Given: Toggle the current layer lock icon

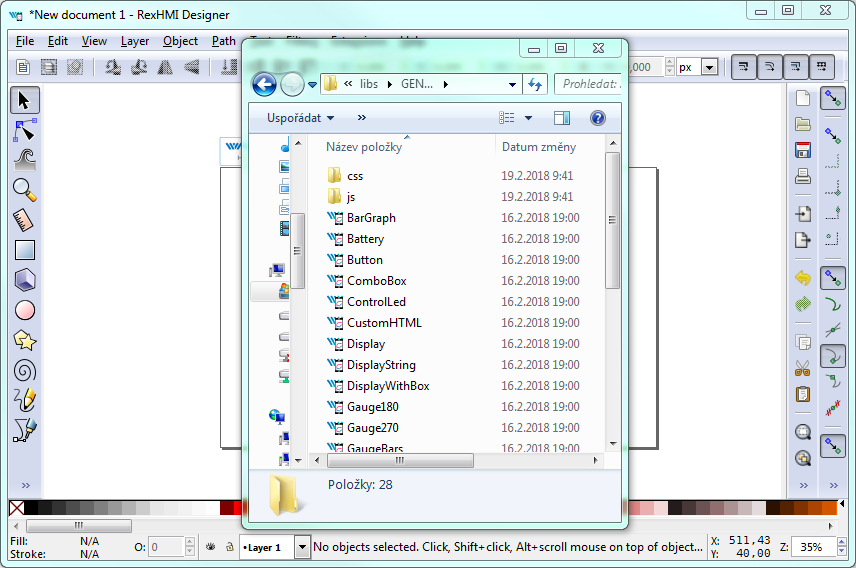Looking at the screenshot, I should coord(229,547).
